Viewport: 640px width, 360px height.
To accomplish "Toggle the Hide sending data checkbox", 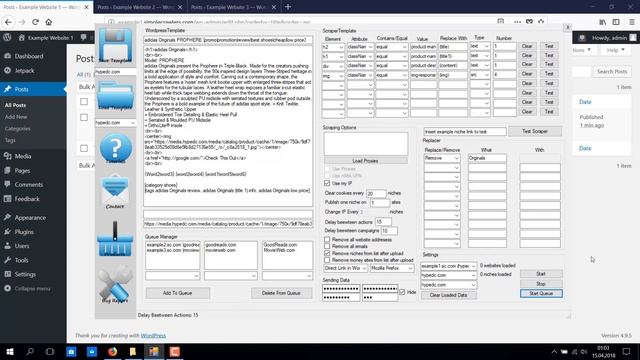I will (x=402, y=292).
